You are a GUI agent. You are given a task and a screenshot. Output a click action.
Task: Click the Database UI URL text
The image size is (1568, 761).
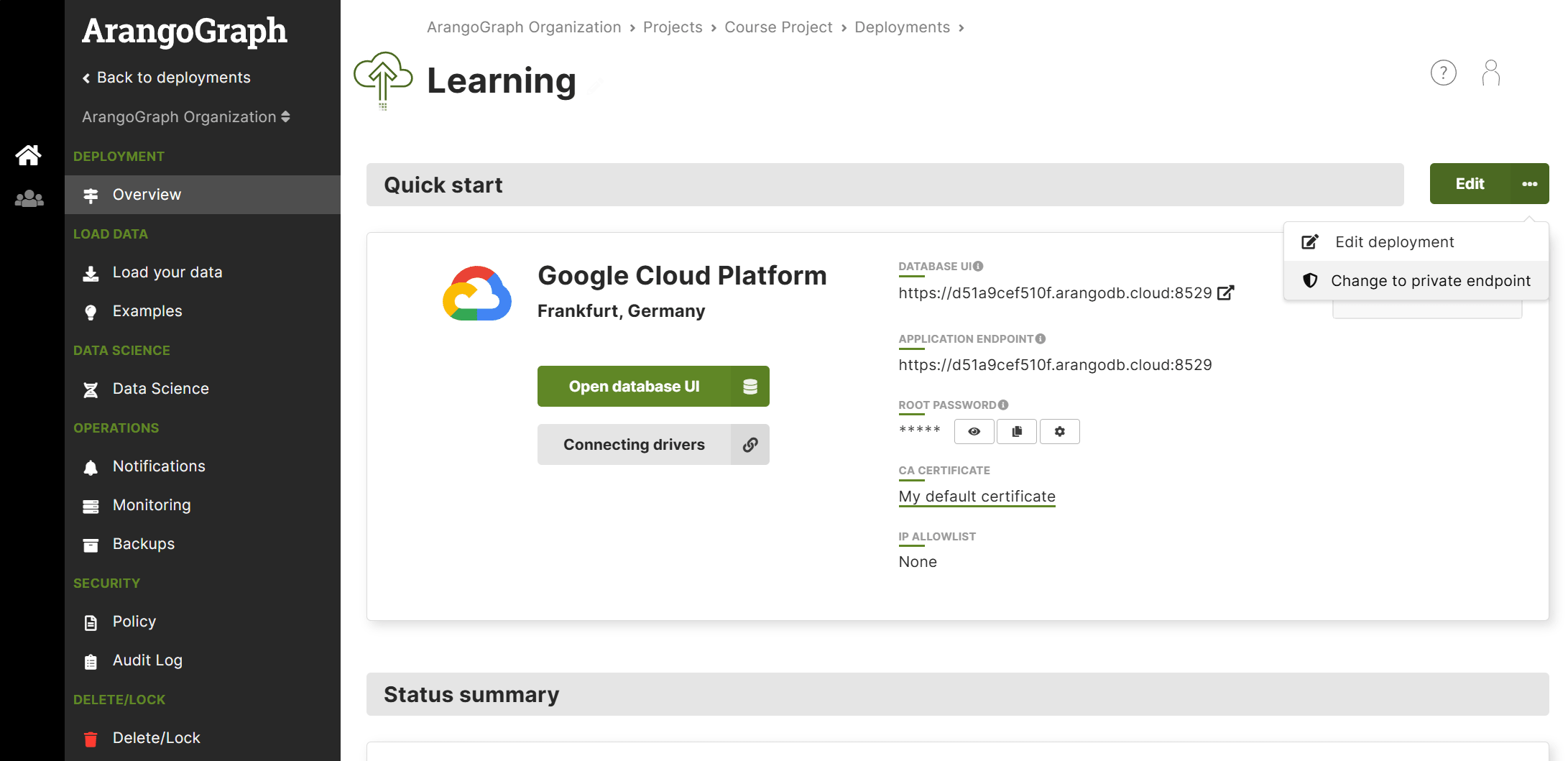click(1055, 293)
